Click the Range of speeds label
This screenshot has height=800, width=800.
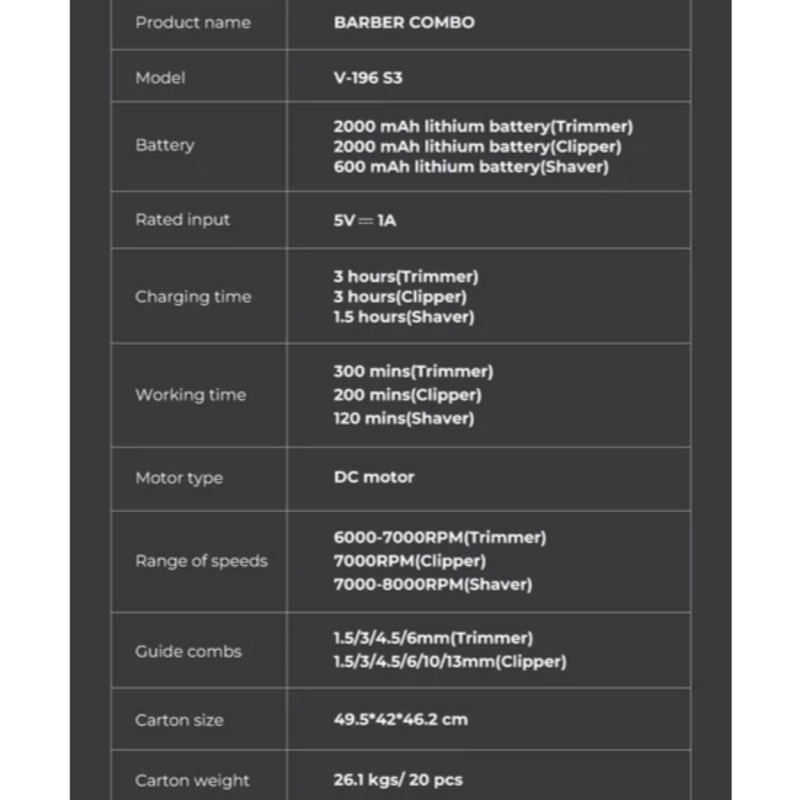click(202, 561)
